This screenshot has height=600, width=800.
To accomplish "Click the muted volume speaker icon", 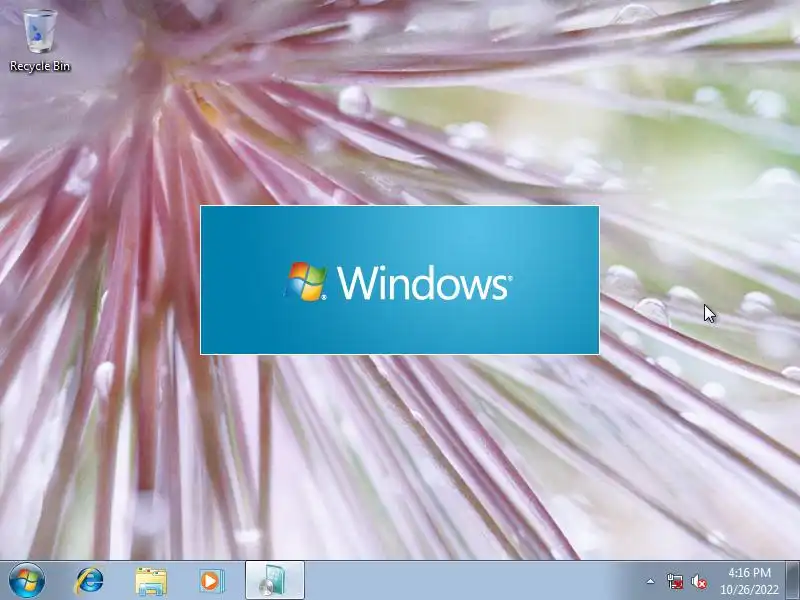I will (x=698, y=581).
